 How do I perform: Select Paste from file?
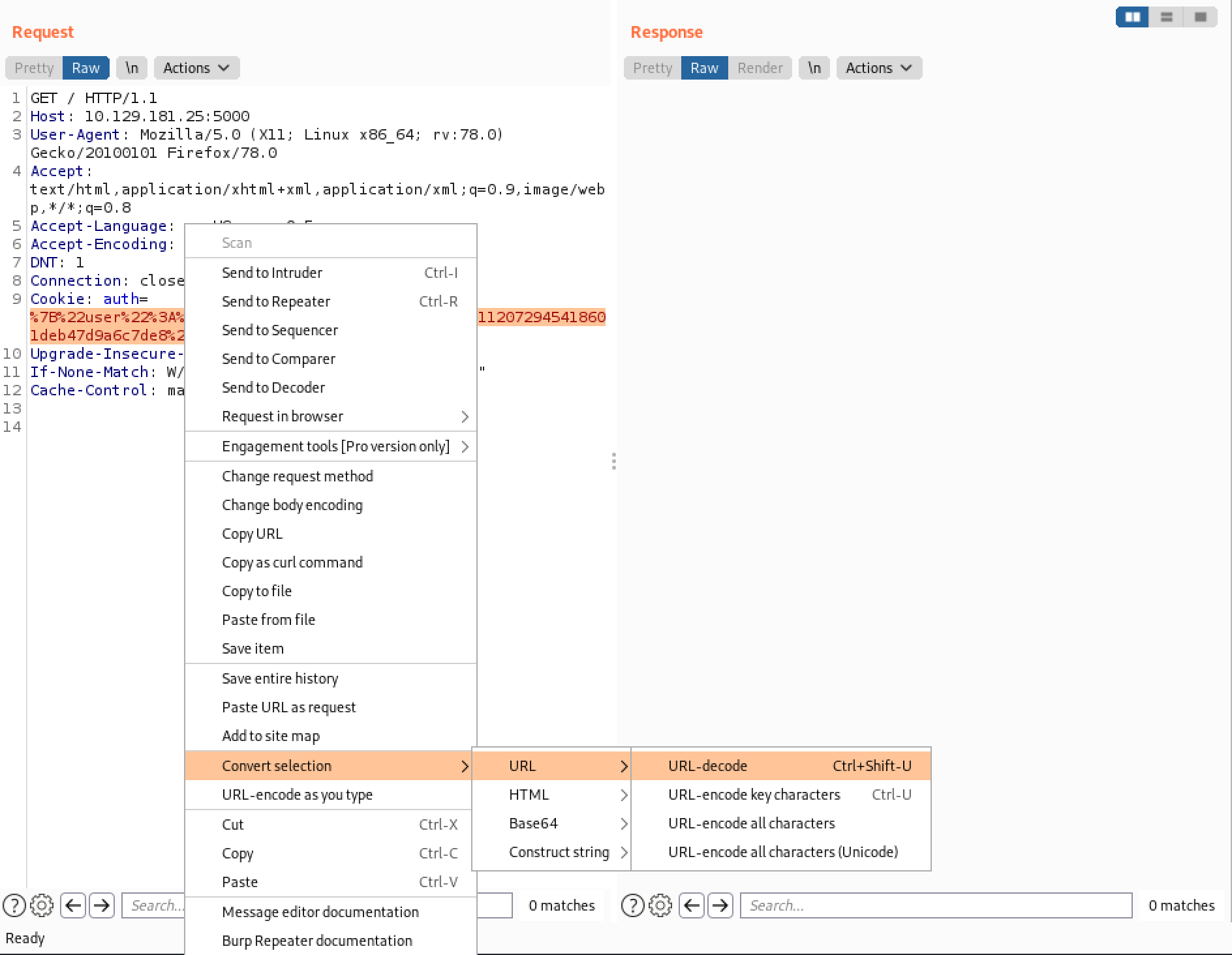pyautogui.click(x=331, y=620)
